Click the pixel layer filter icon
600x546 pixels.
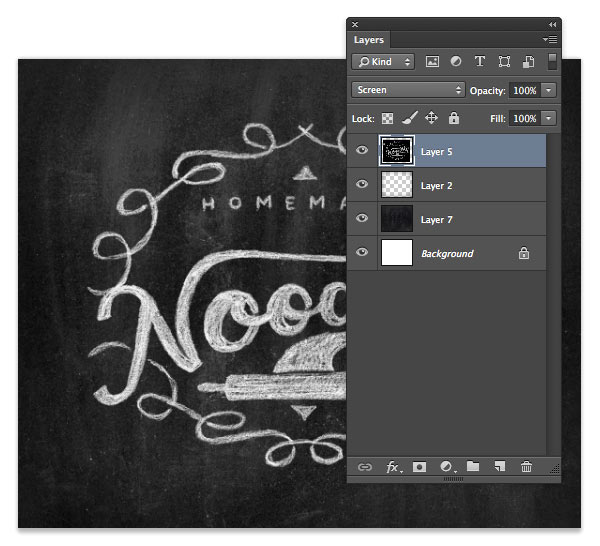[x=433, y=62]
